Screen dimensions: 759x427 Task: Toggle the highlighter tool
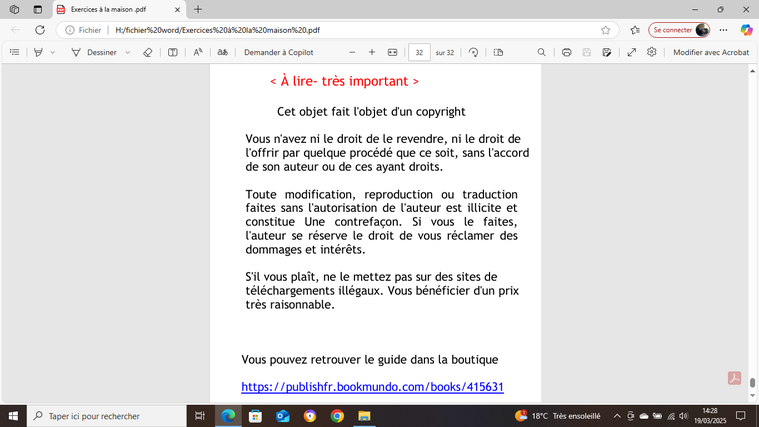pyautogui.click(x=38, y=52)
